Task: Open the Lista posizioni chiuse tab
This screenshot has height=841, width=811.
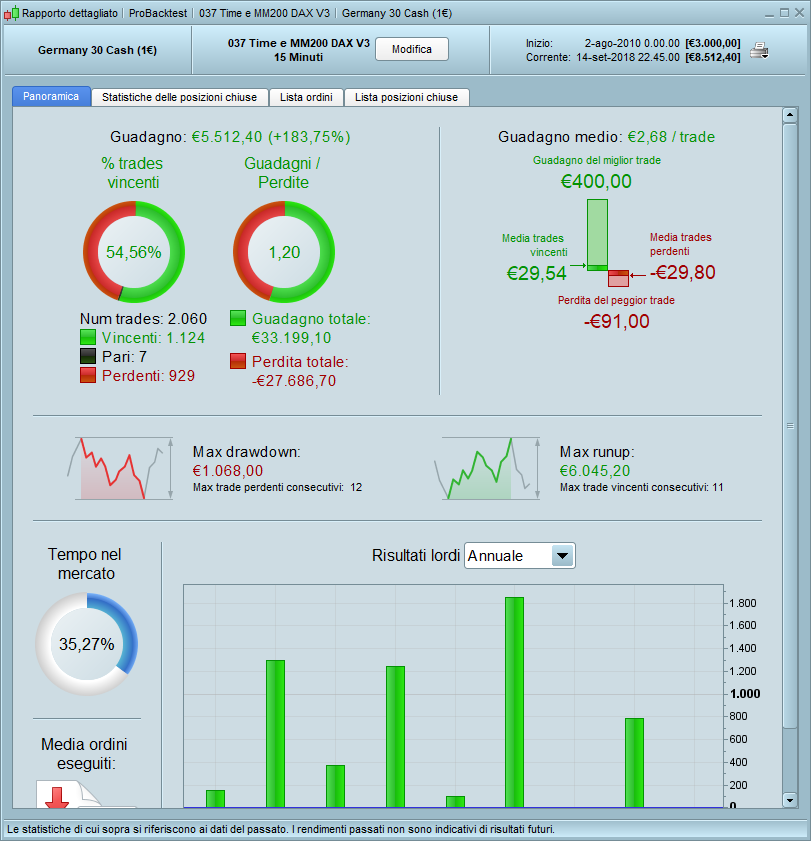Action: pos(407,97)
